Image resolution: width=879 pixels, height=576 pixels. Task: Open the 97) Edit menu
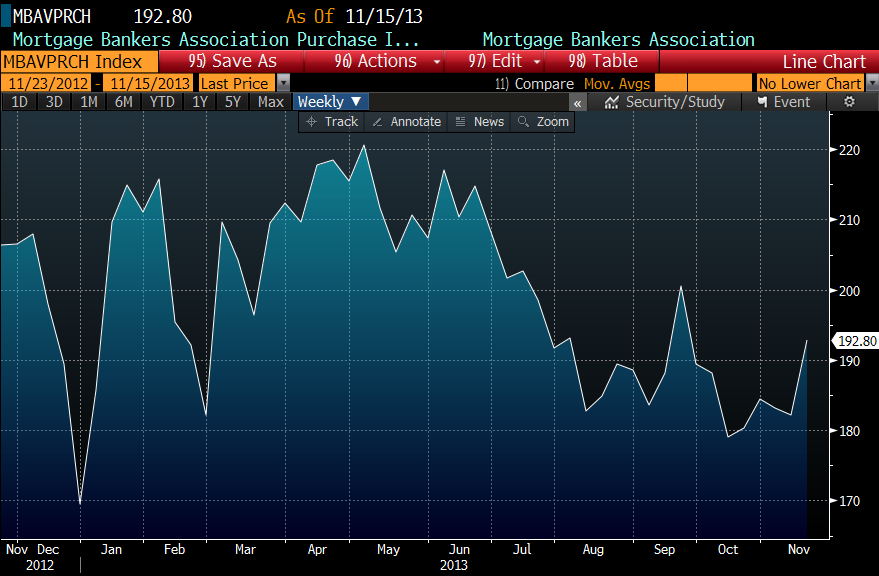tap(503, 61)
